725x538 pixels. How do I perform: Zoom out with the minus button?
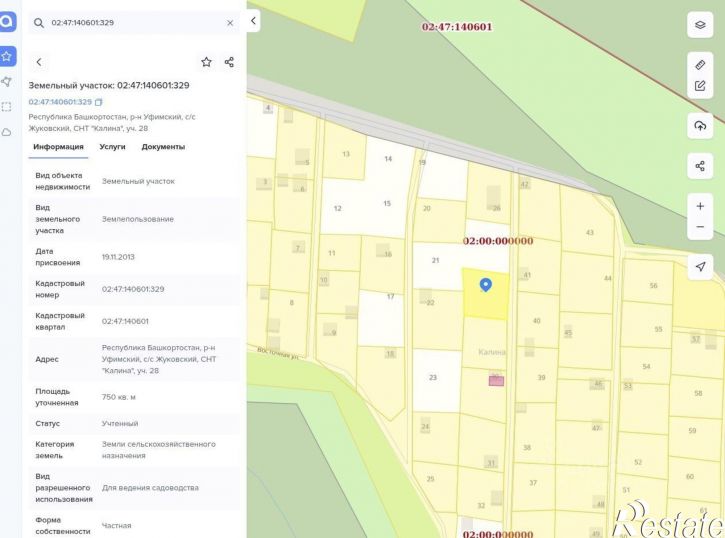click(700, 227)
